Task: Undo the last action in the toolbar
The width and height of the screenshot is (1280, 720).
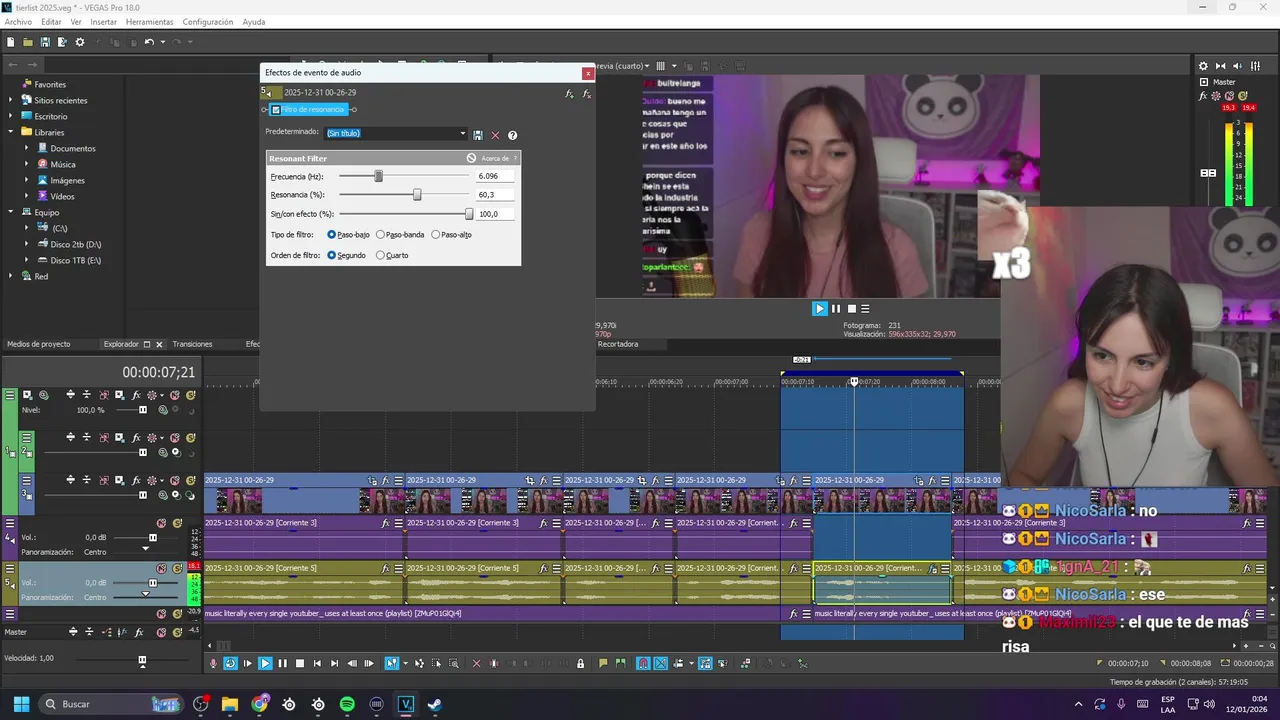Action: coord(149,42)
